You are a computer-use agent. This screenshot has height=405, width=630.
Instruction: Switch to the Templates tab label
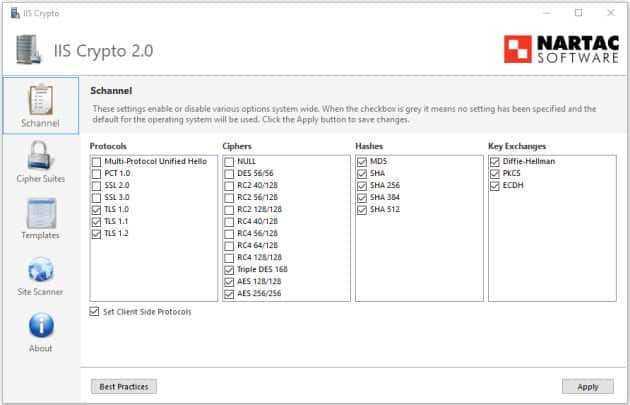tap(41, 235)
